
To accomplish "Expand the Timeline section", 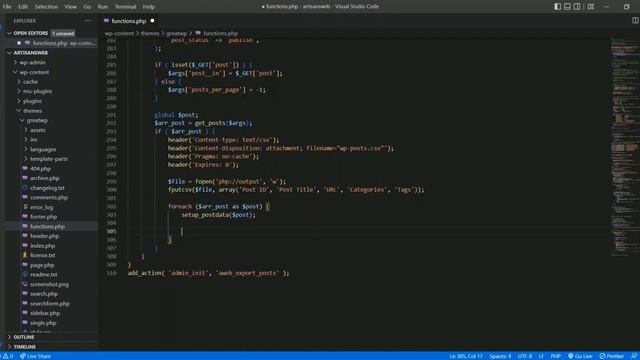I will [24, 347].
